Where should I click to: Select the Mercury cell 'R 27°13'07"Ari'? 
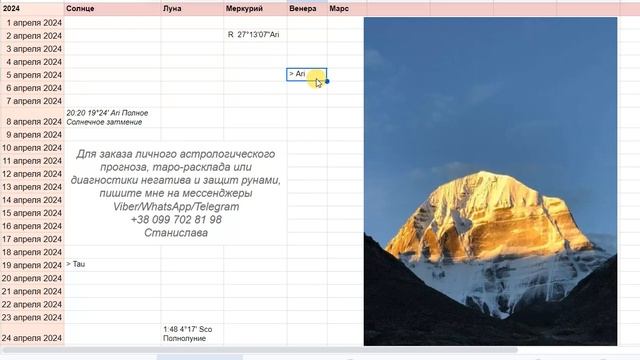255,35
